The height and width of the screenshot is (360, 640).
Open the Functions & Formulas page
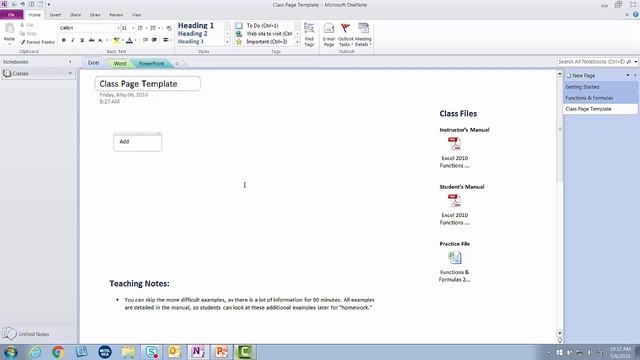(x=600, y=98)
